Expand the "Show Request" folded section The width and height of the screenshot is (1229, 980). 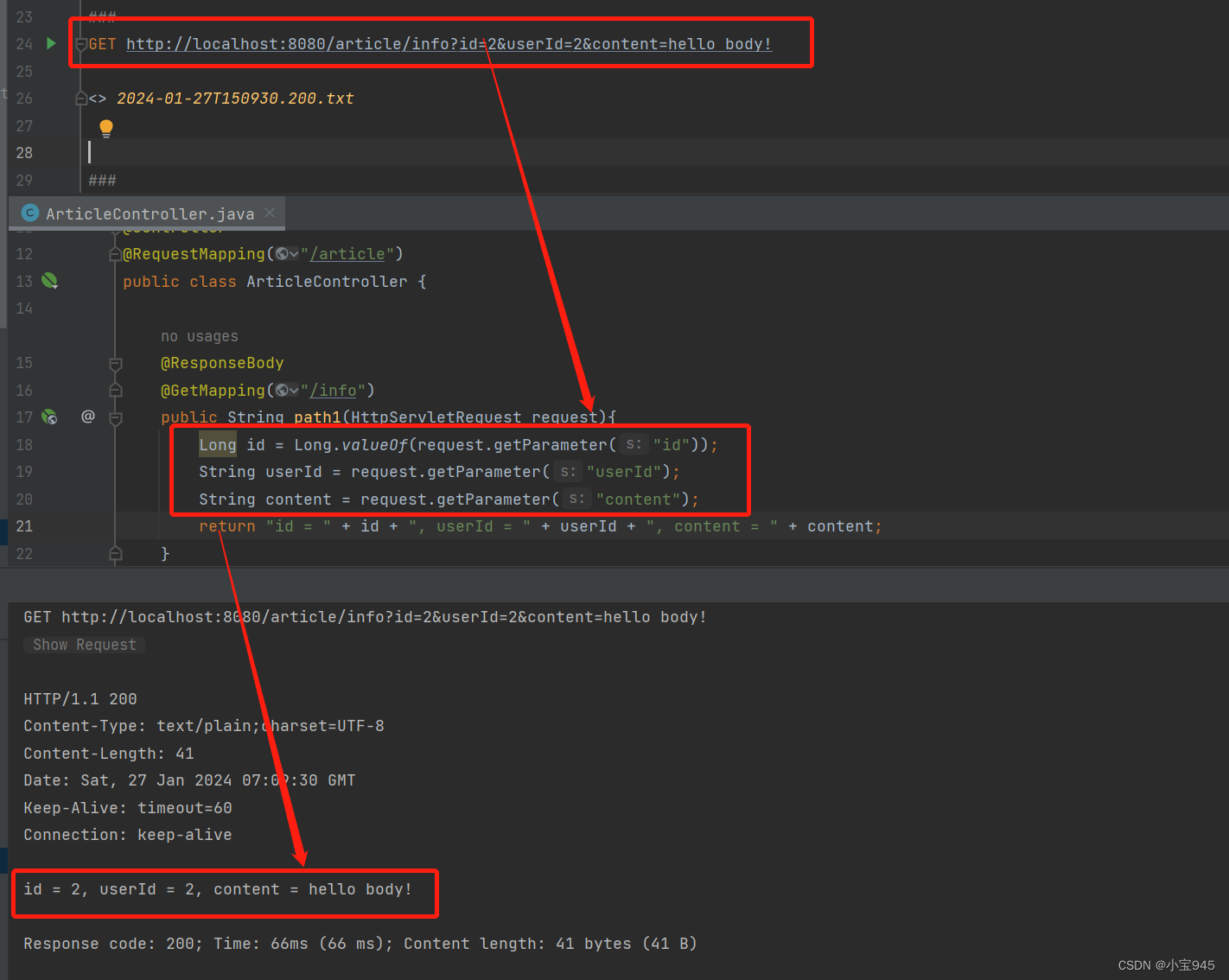click(x=85, y=645)
